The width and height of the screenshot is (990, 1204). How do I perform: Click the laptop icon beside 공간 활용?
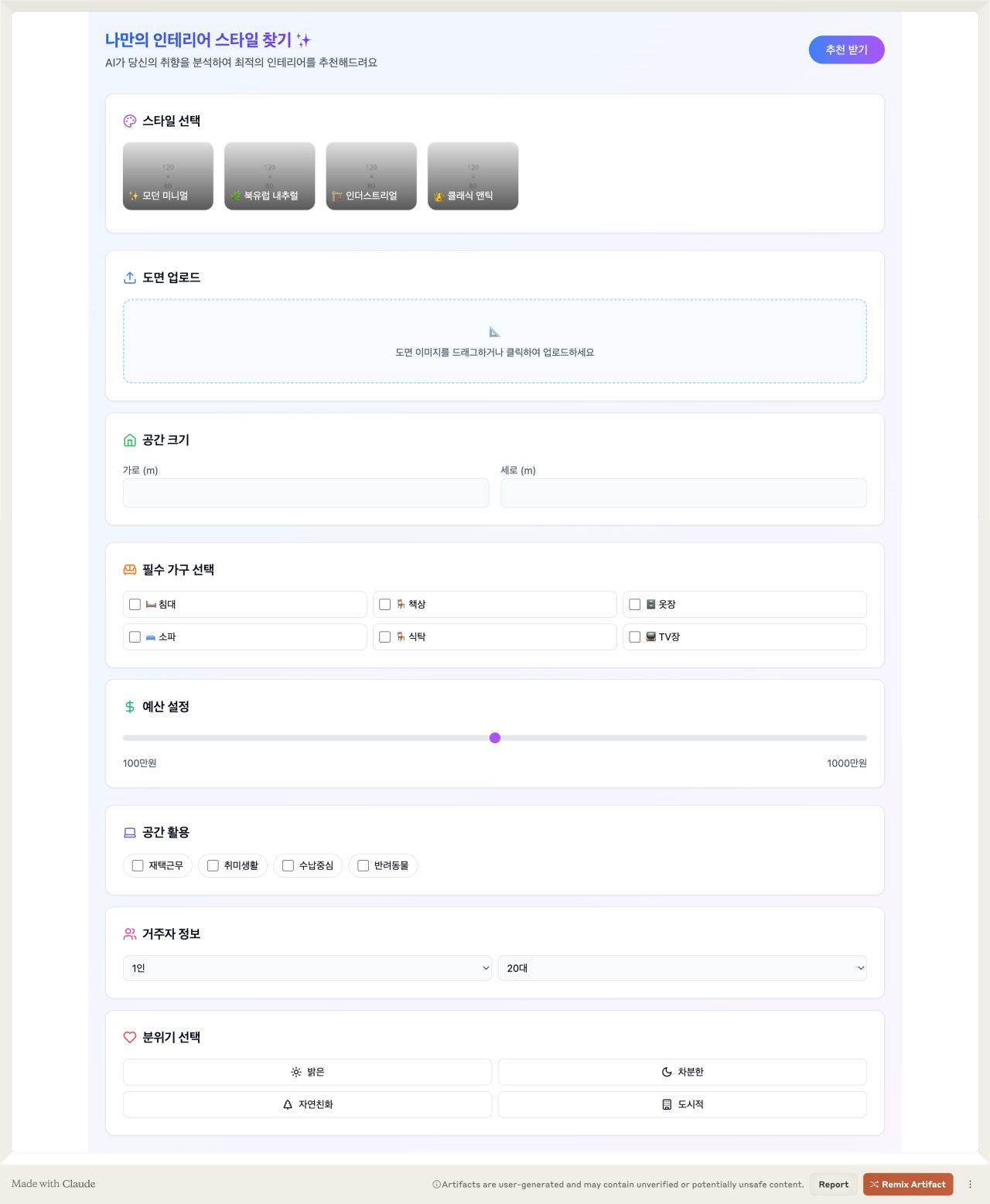pos(130,833)
